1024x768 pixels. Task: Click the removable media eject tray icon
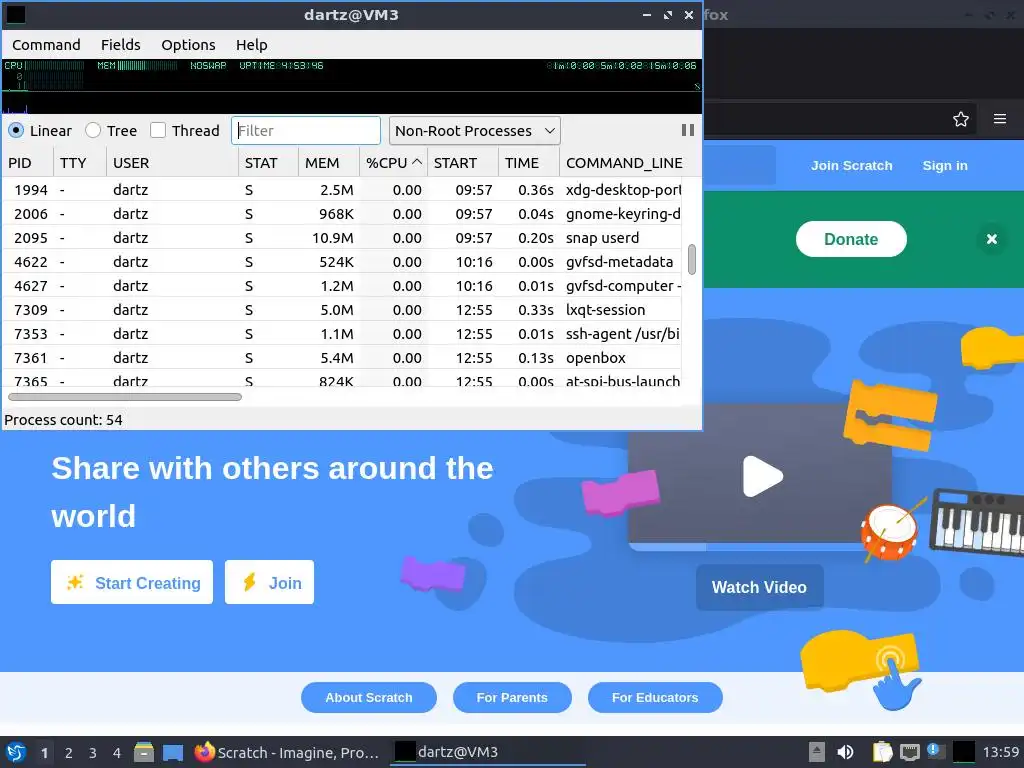click(816, 752)
